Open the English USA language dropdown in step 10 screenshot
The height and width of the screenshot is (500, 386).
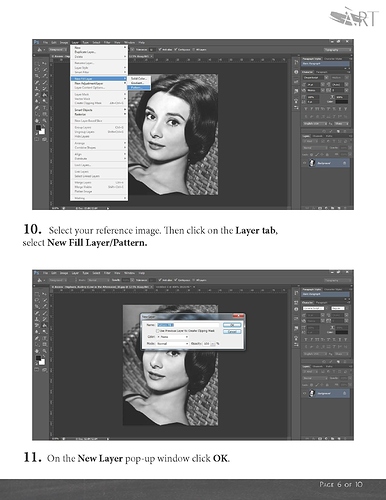click(x=315, y=124)
